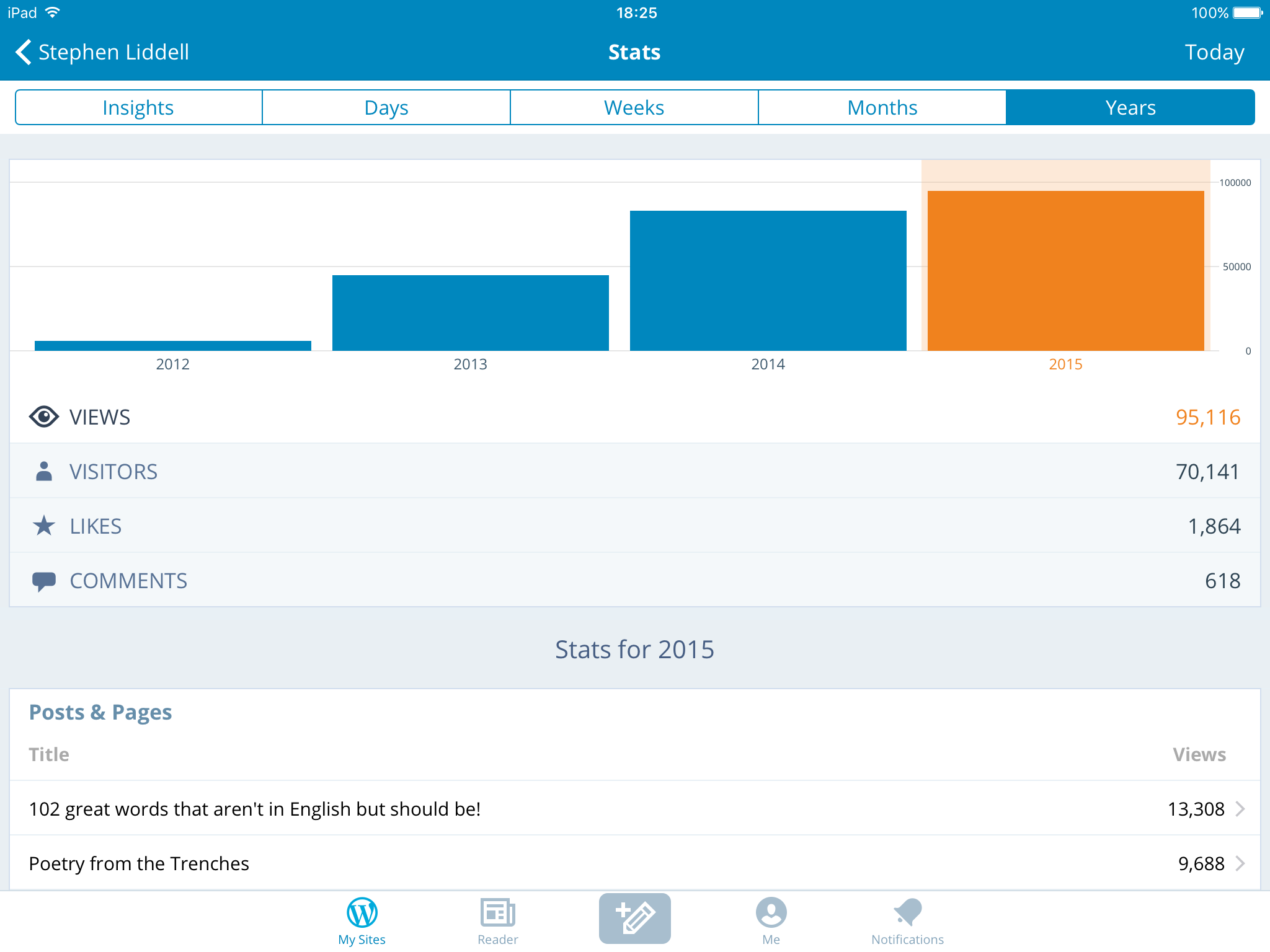Tap the new post pencil icon

634,918
